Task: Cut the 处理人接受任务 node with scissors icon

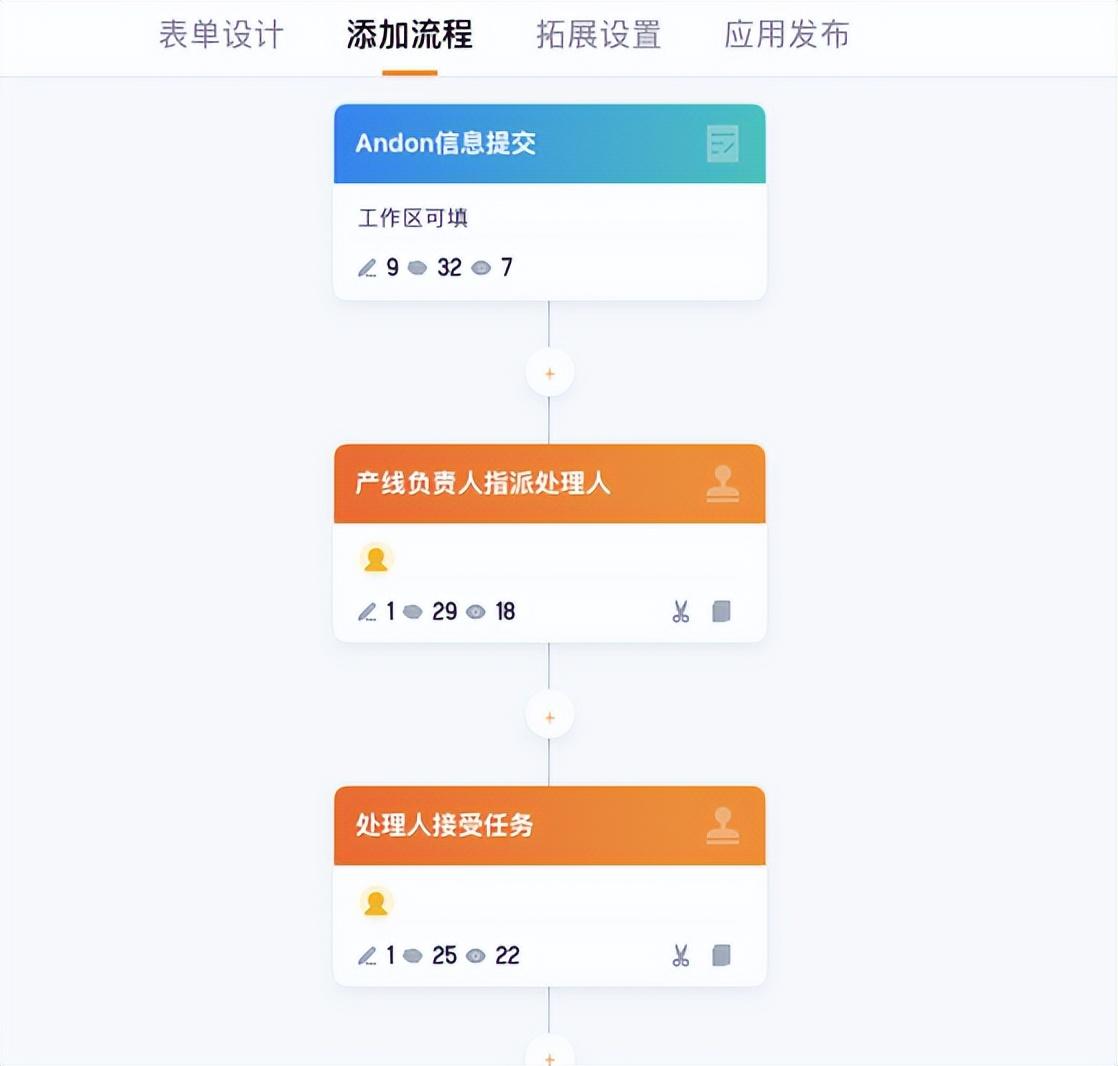Action: (681, 955)
